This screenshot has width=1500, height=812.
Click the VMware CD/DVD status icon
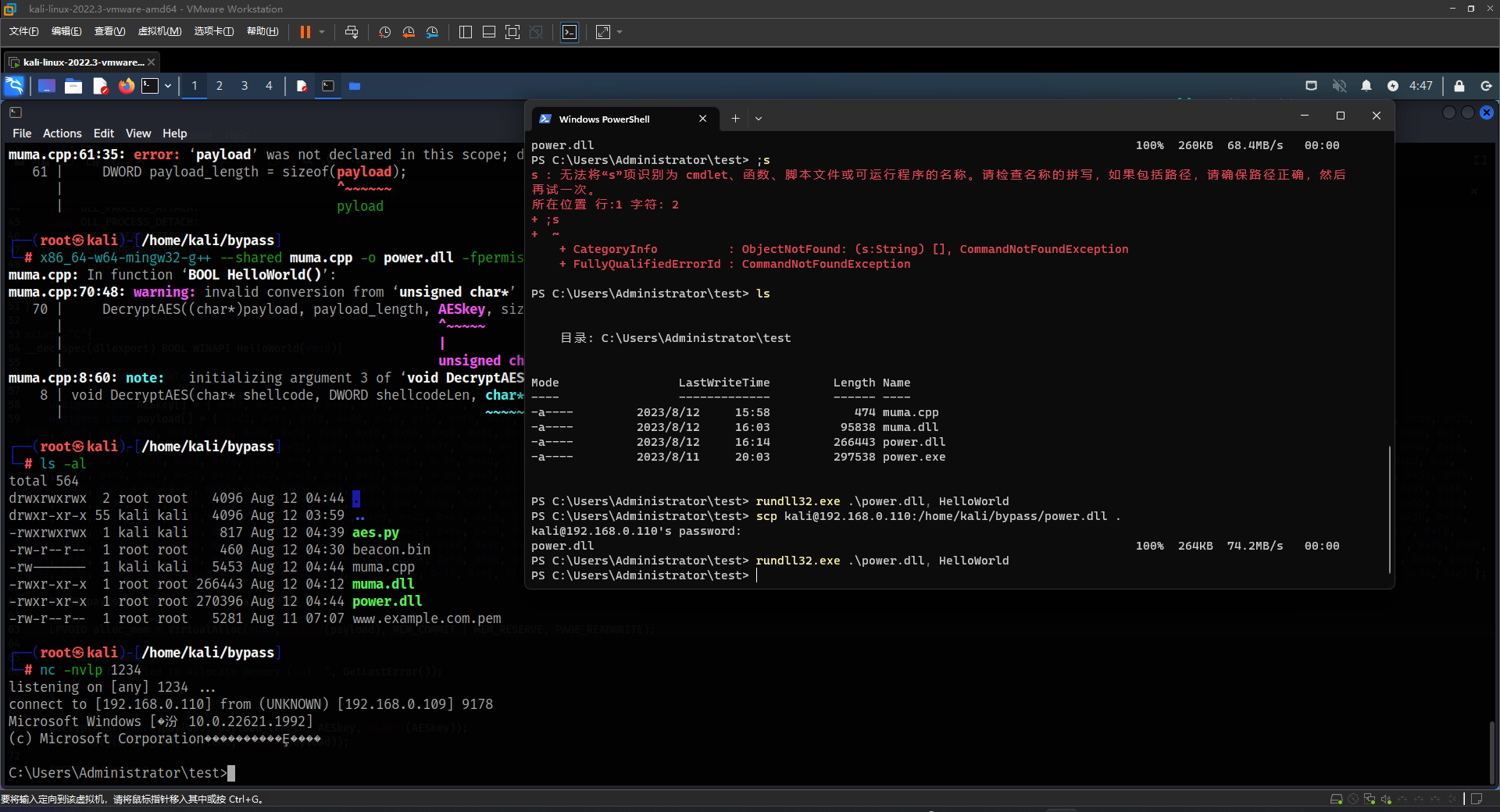(1353, 800)
